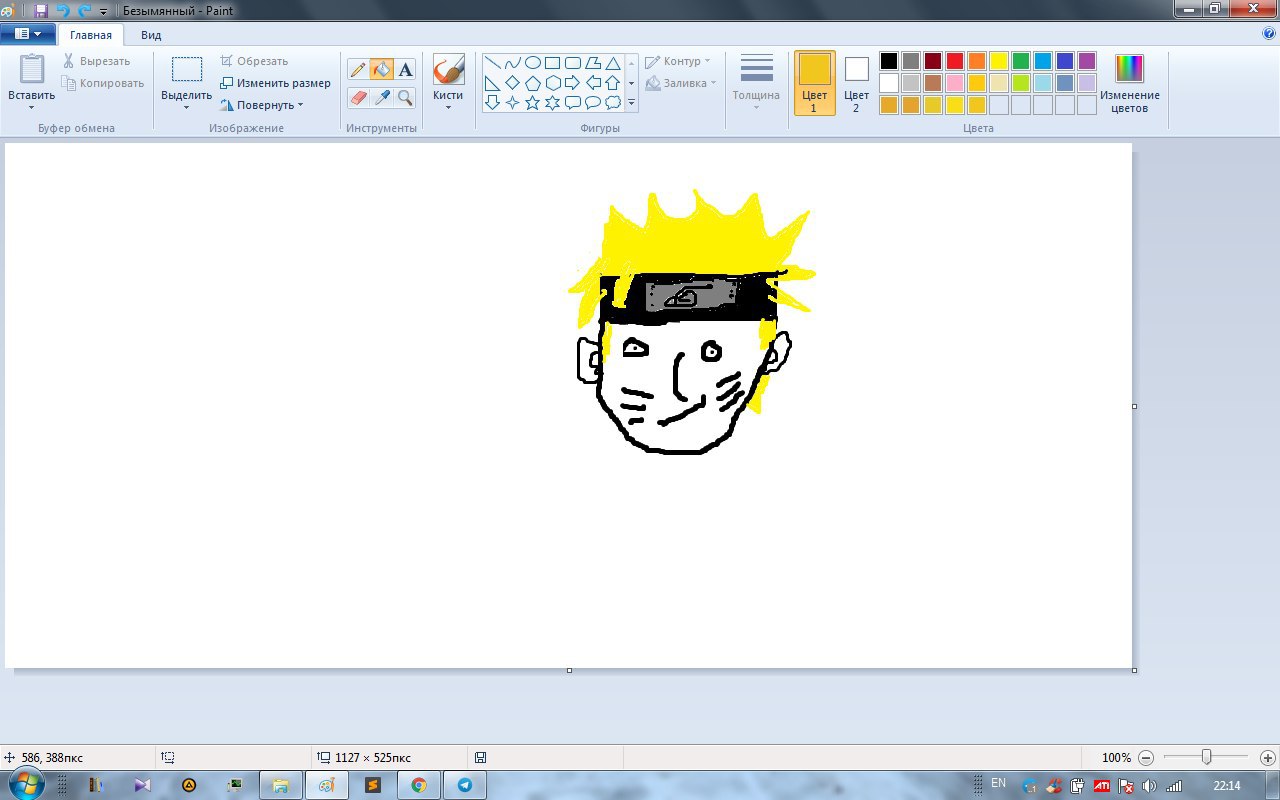
Task: Choose the rounded rectangle shape
Action: pyautogui.click(x=572, y=63)
